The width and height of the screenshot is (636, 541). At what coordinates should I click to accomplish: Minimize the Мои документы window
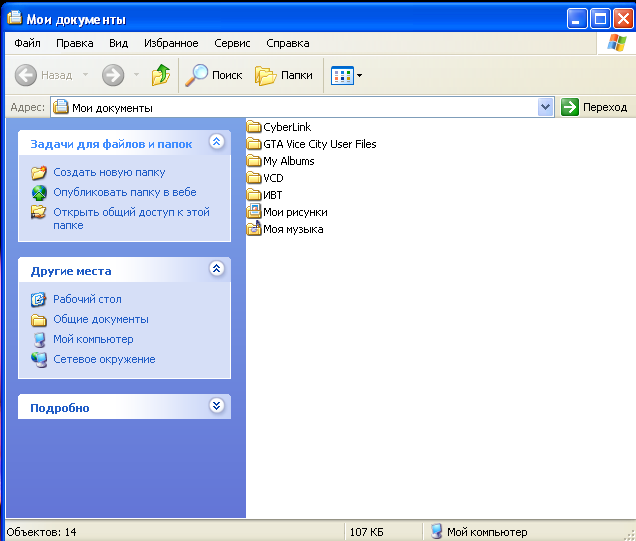pyautogui.click(x=577, y=19)
